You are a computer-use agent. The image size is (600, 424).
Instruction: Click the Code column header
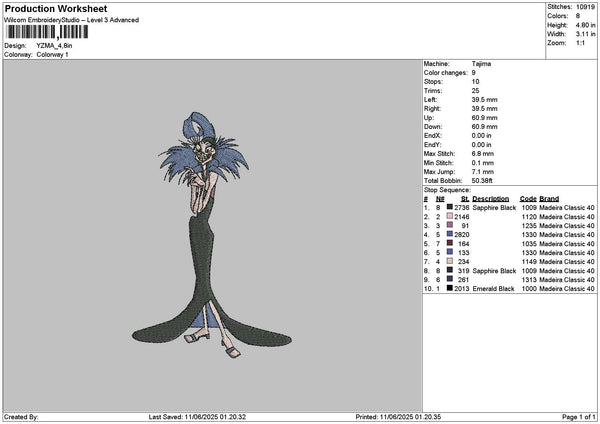tap(528, 198)
